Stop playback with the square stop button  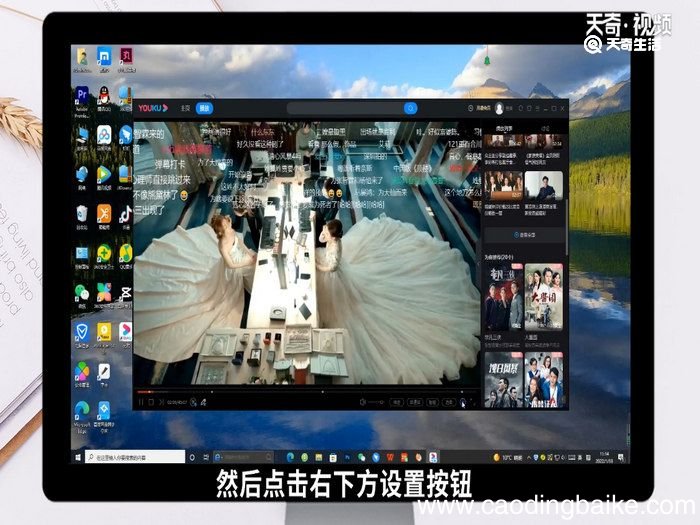coord(151,402)
